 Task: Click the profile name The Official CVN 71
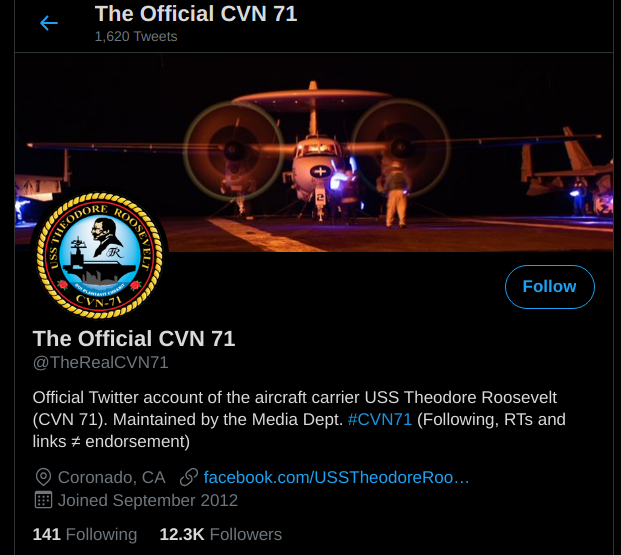tap(134, 339)
